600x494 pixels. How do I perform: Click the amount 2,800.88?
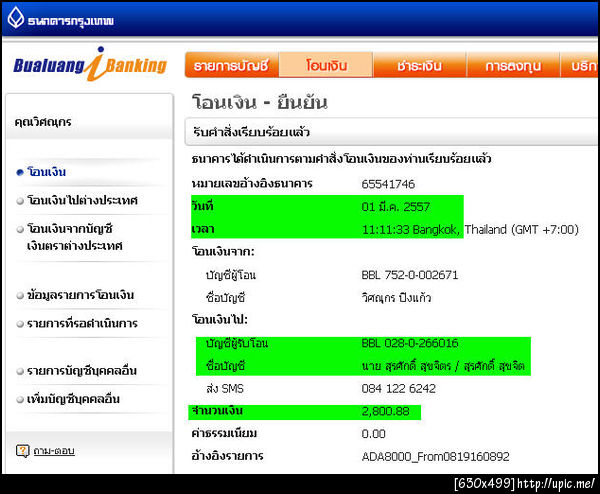pyautogui.click(x=385, y=411)
